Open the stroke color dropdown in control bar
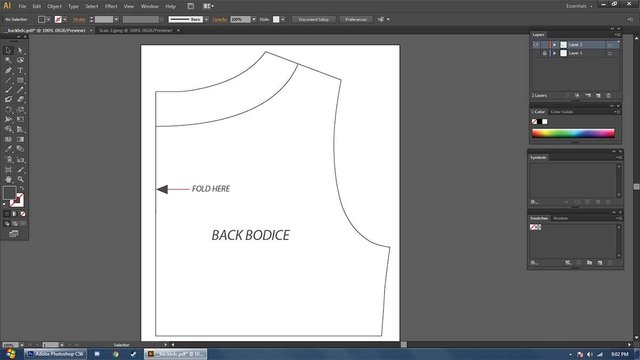Image resolution: width=640 pixels, height=360 pixels. [64, 19]
